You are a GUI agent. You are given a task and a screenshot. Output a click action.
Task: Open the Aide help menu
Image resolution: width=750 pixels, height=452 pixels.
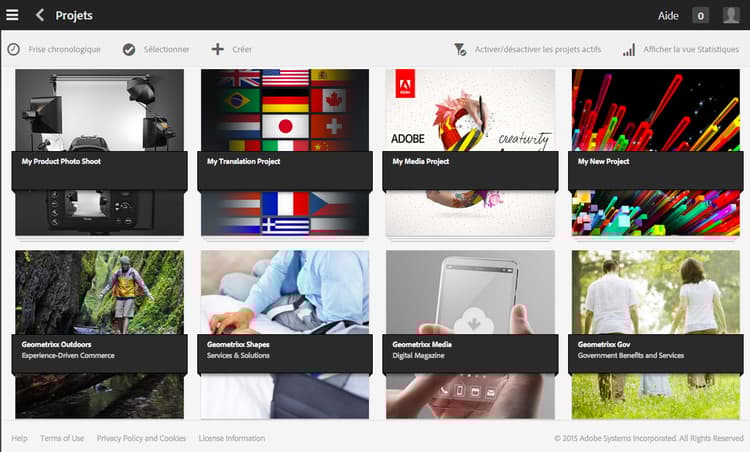(668, 16)
